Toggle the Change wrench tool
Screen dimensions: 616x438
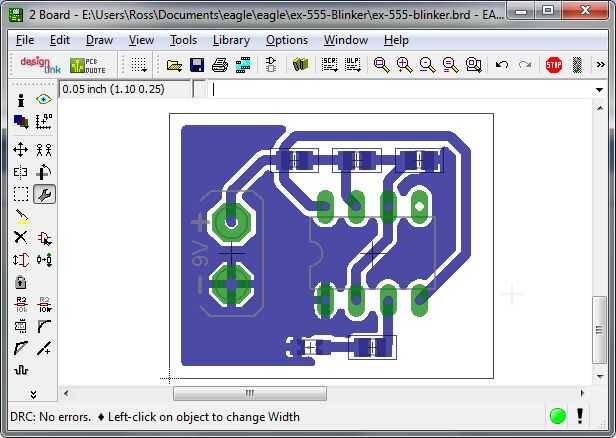pyautogui.click(x=44, y=194)
